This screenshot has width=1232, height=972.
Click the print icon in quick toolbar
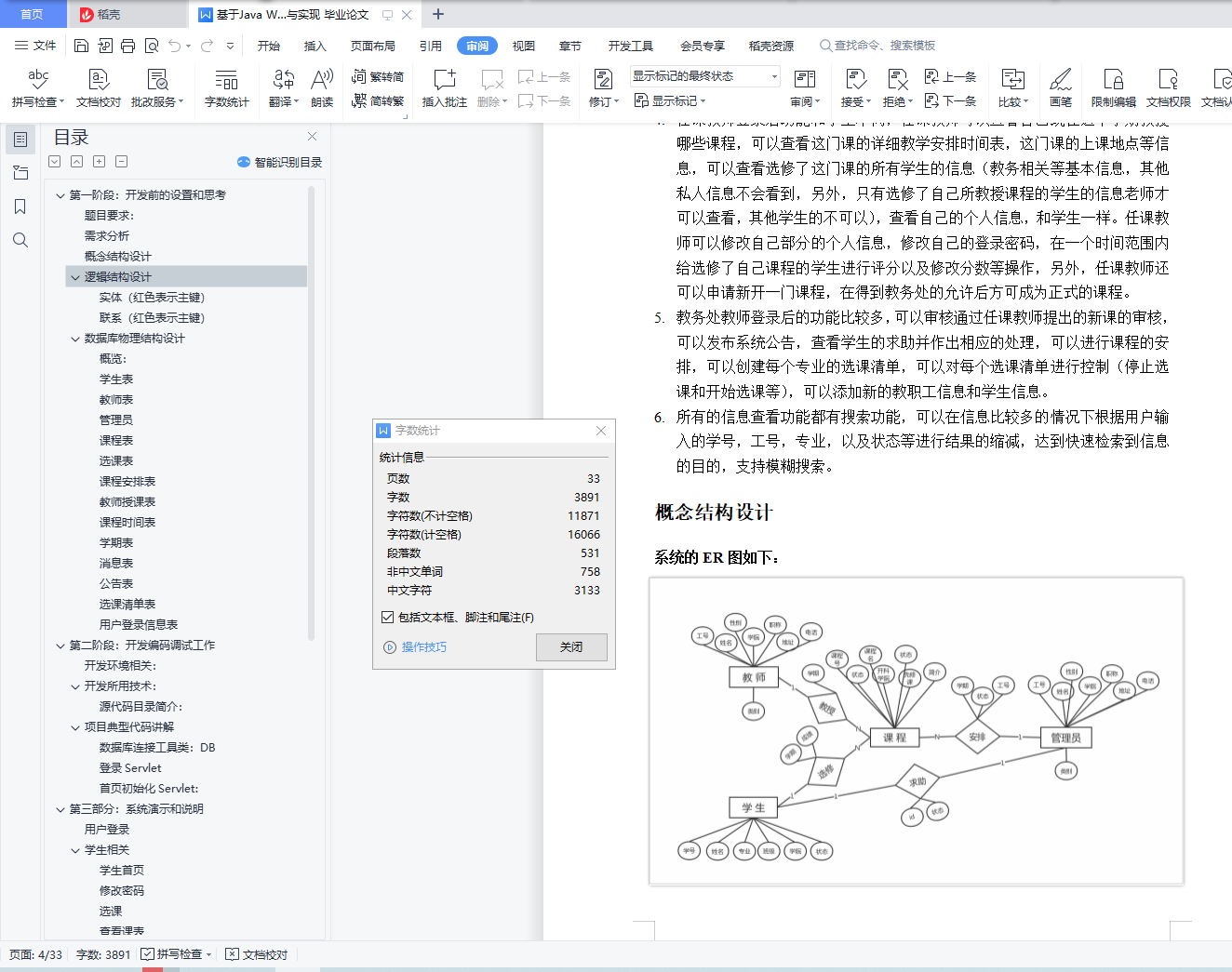click(127, 46)
